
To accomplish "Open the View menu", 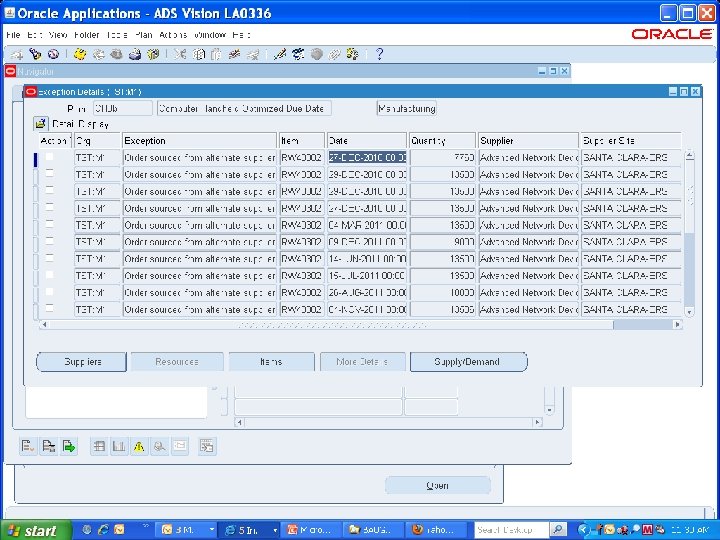I will pos(58,35).
